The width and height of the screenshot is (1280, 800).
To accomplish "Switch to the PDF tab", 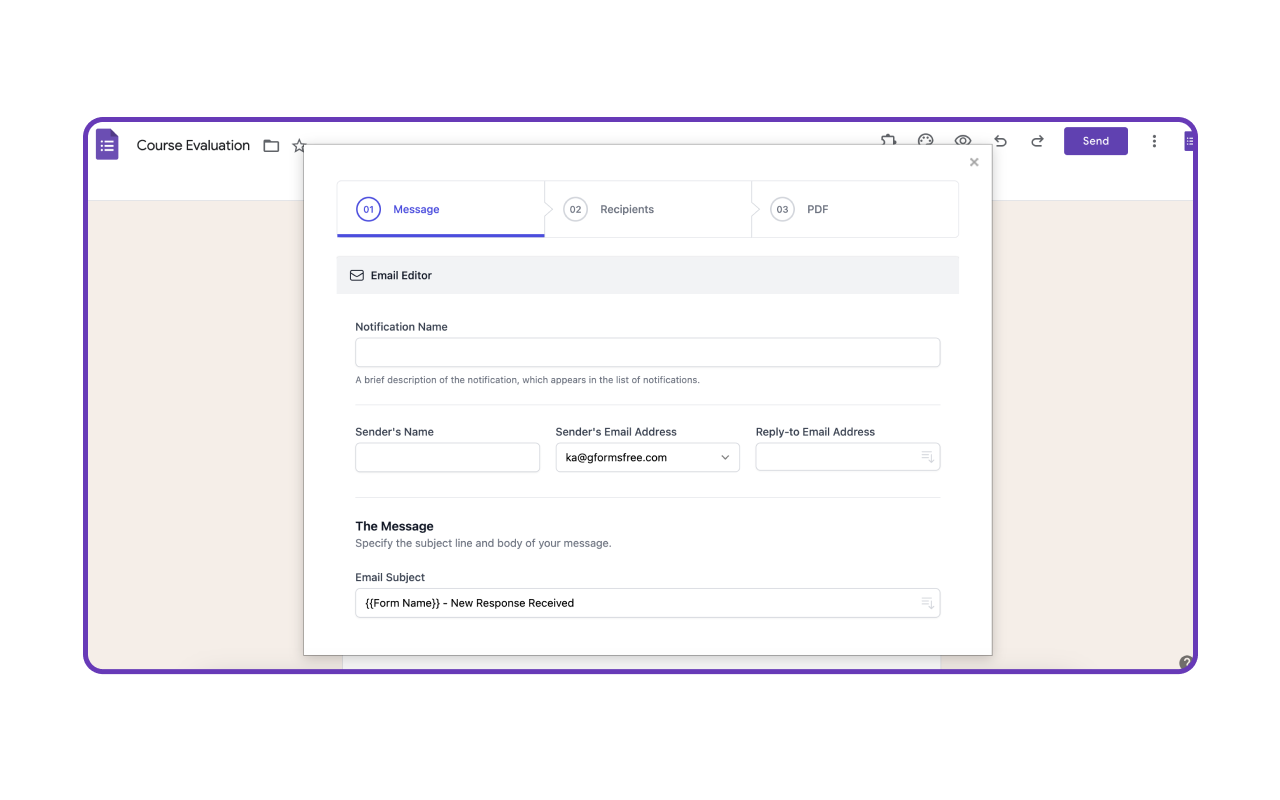I will pyautogui.click(x=817, y=209).
